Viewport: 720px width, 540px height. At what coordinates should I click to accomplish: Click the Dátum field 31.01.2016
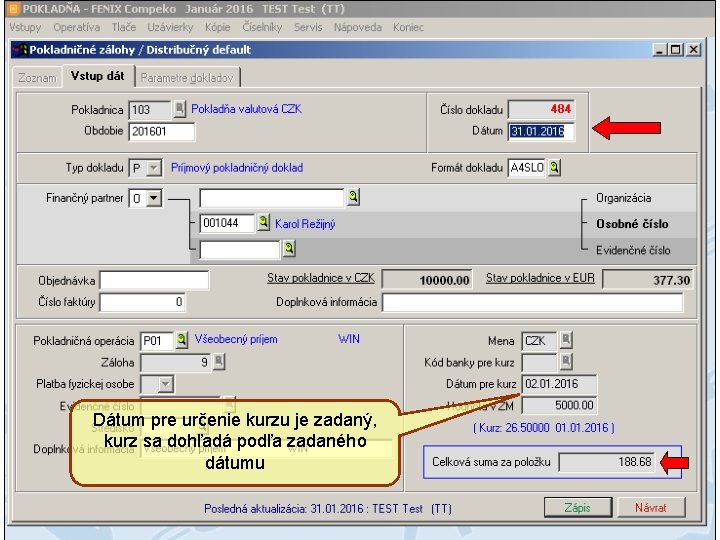[x=541, y=131]
